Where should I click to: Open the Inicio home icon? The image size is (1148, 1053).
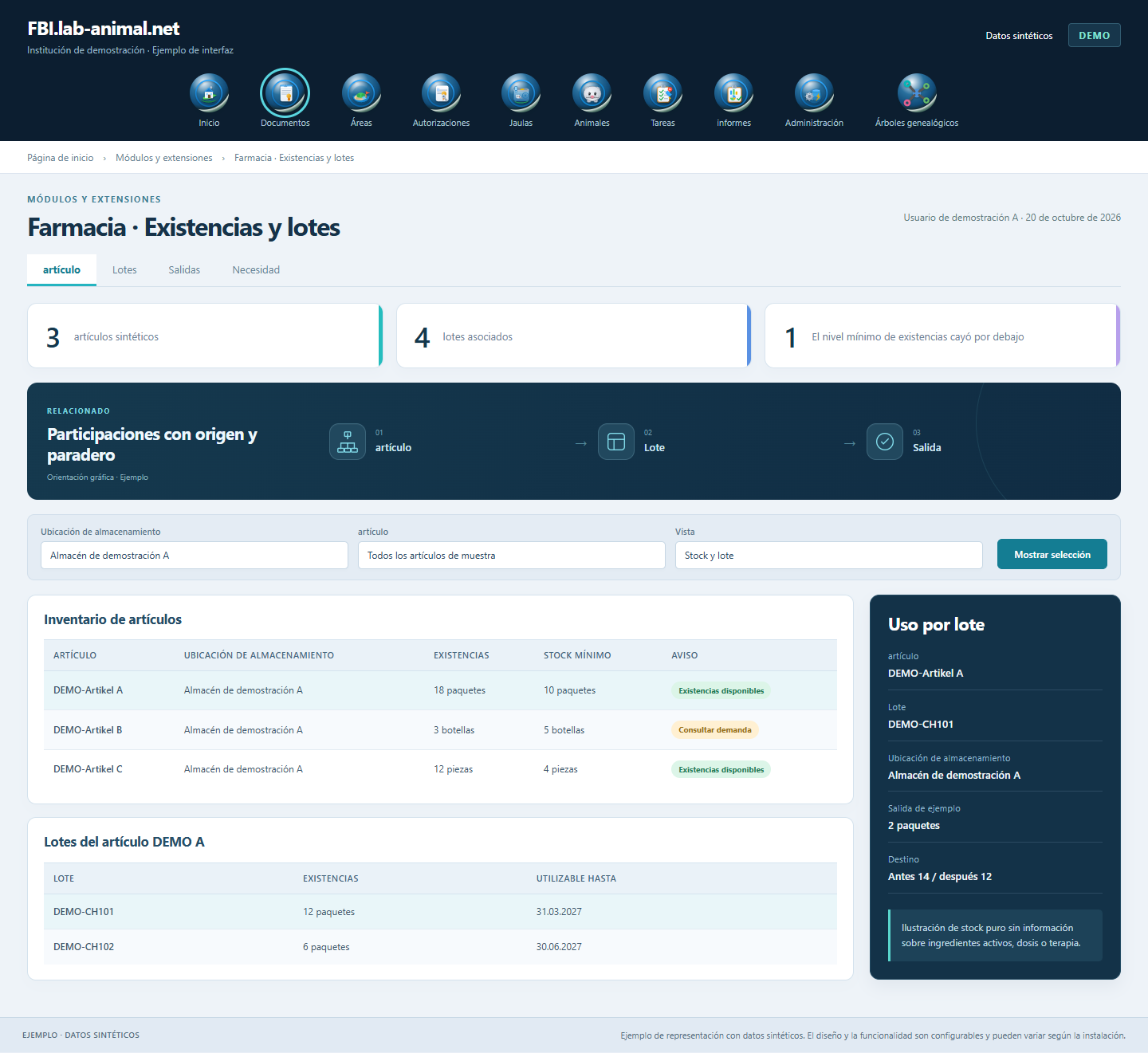click(209, 93)
